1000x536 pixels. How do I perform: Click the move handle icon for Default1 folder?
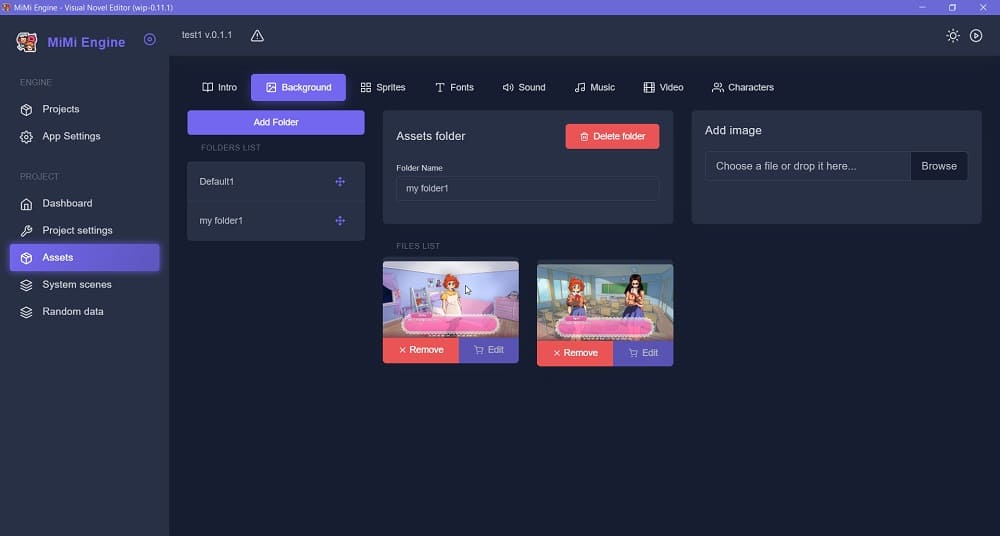pyautogui.click(x=340, y=182)
